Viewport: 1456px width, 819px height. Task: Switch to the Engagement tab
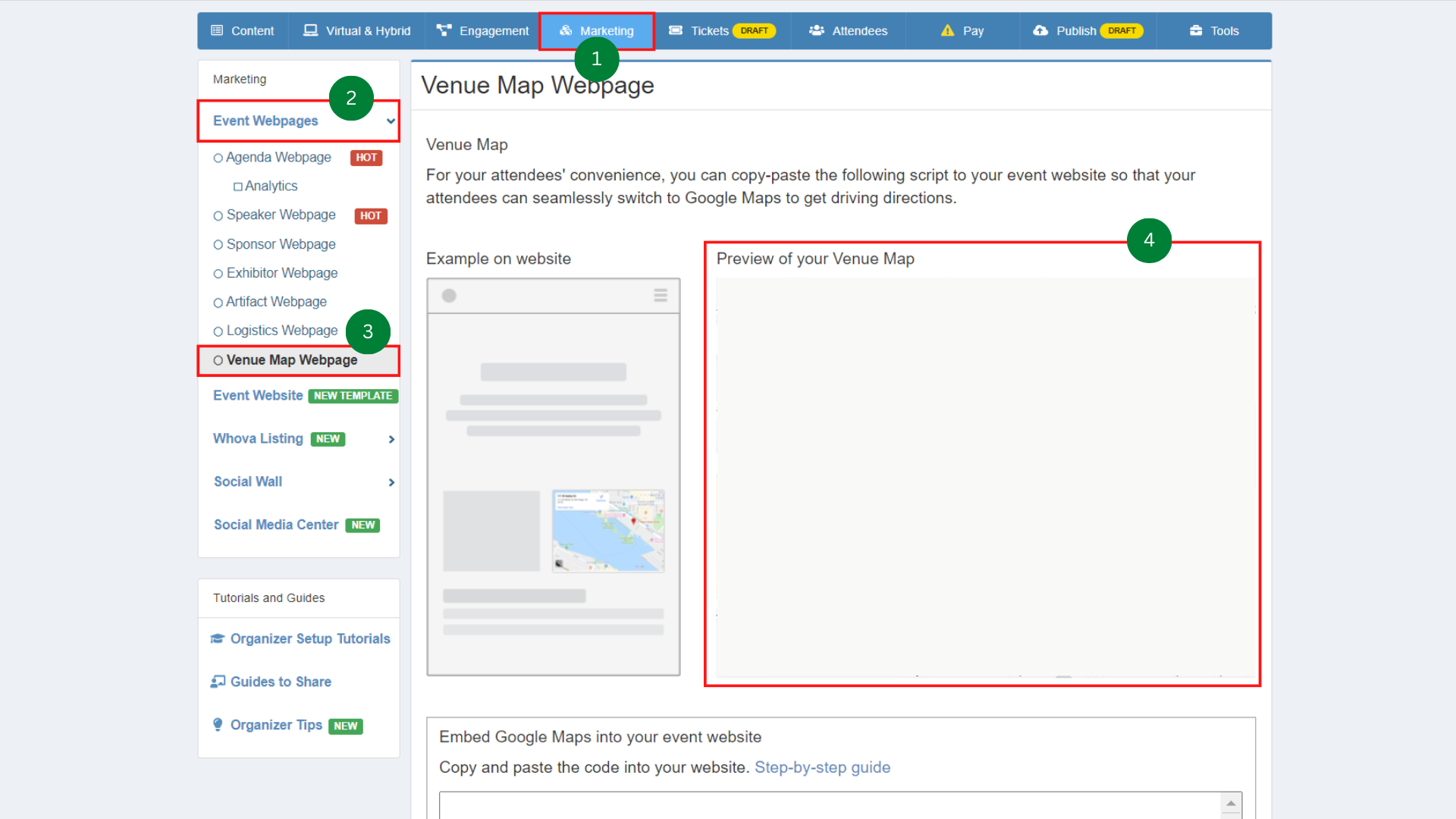[x=482, y=31]
